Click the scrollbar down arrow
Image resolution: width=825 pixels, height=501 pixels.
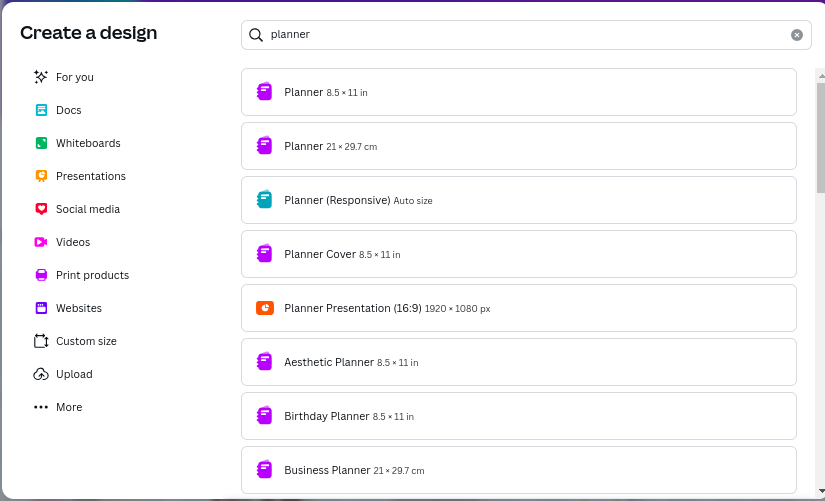tap(821, 490)
